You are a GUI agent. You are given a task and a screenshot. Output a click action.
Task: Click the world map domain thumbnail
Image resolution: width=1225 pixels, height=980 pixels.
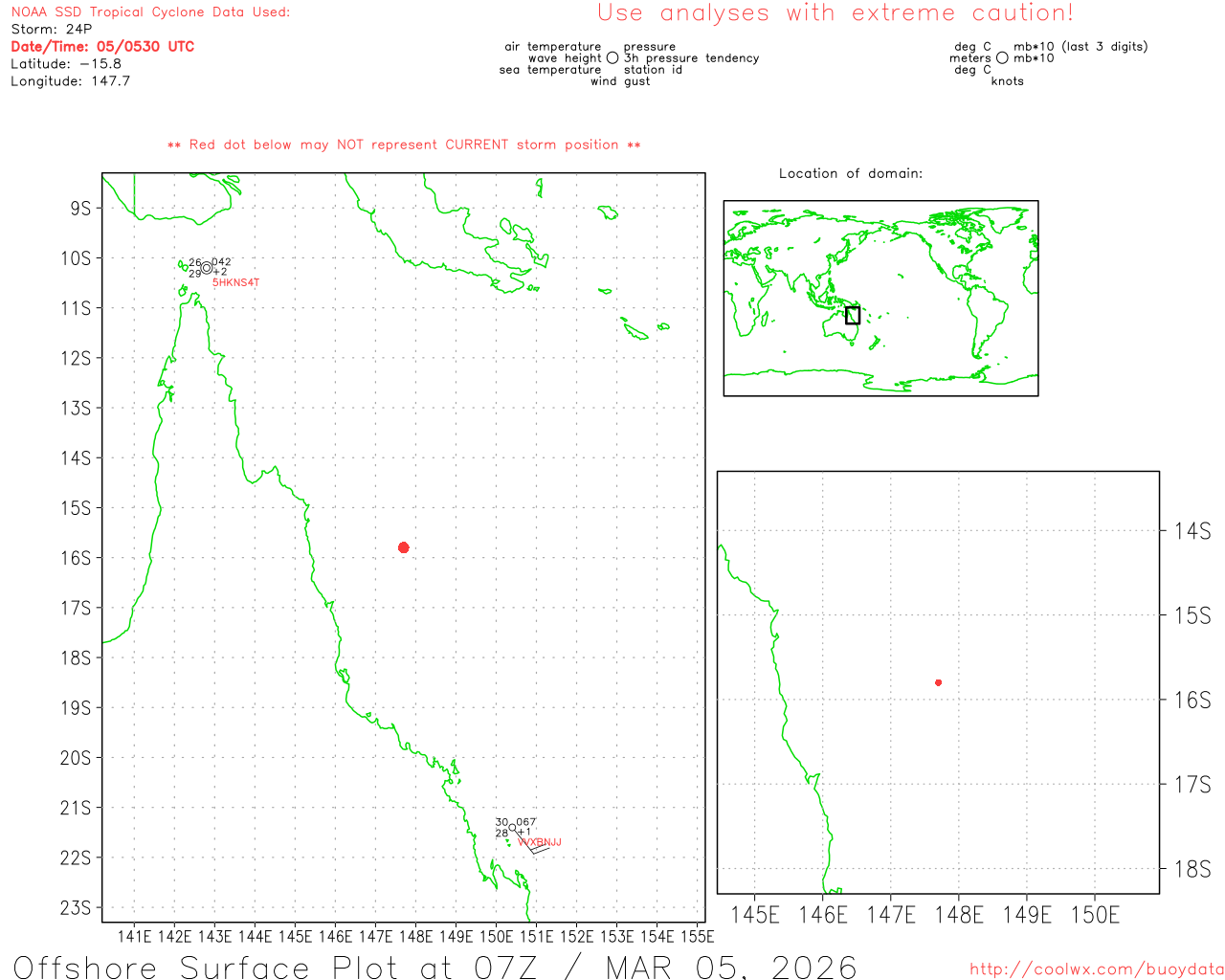(880, 298)
